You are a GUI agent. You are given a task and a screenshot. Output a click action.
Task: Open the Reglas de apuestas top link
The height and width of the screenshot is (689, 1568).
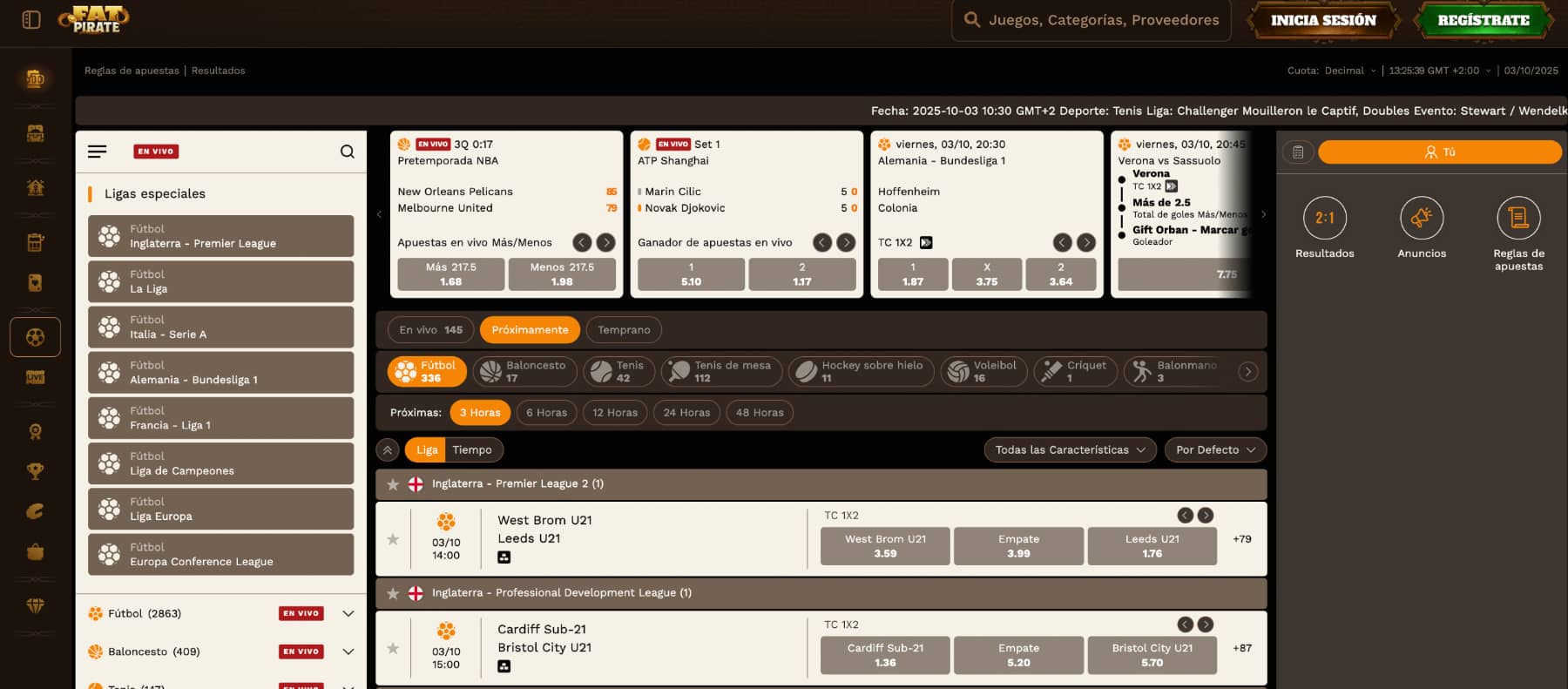(x=132, y=71)
